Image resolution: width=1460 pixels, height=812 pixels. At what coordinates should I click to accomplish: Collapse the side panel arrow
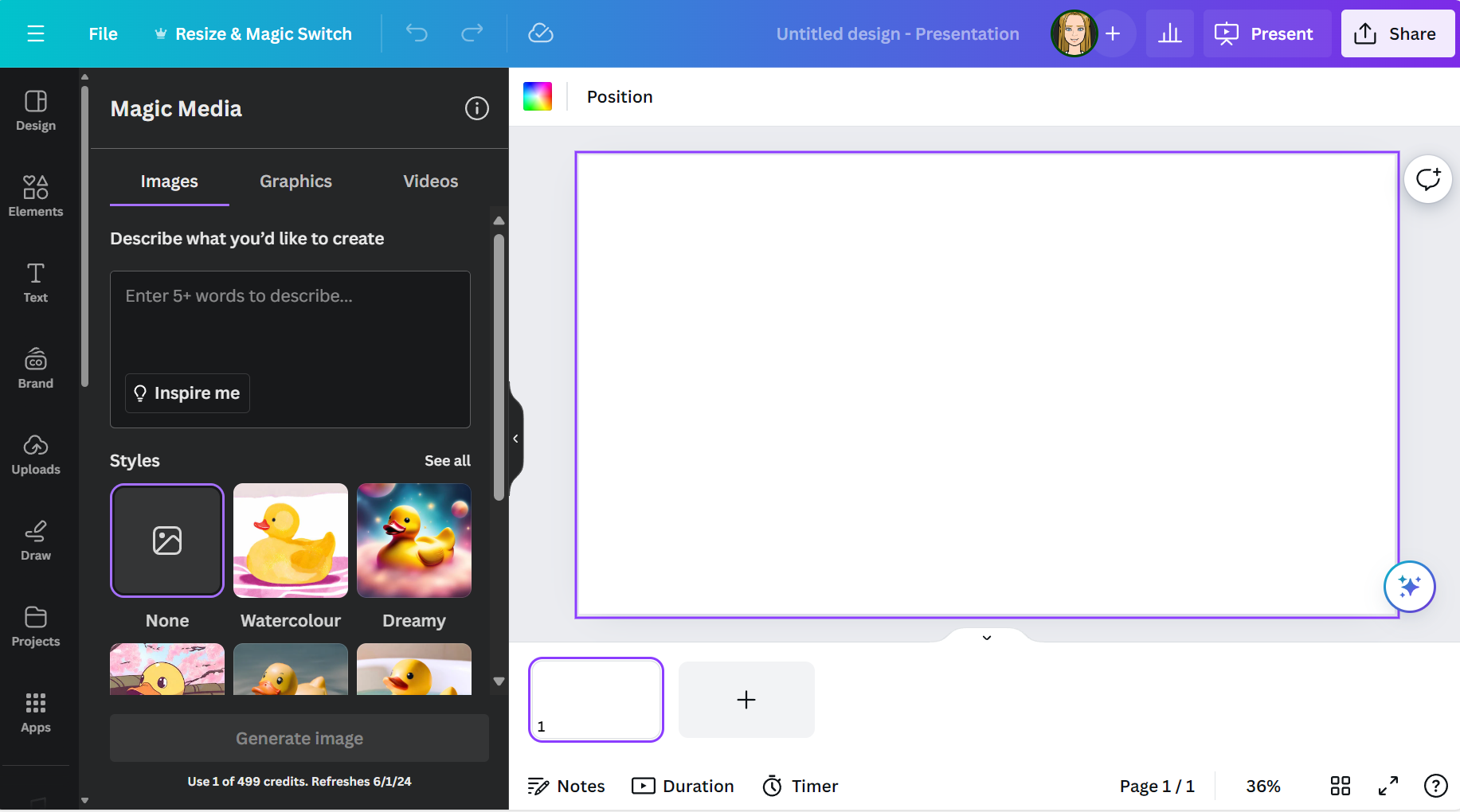click(x=515, y=439)
